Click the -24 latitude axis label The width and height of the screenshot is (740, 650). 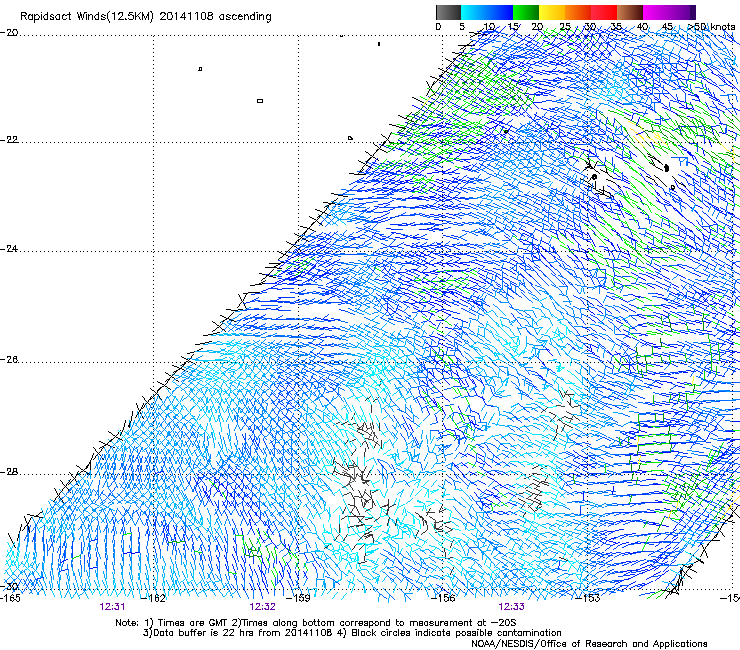coord(9,249)
